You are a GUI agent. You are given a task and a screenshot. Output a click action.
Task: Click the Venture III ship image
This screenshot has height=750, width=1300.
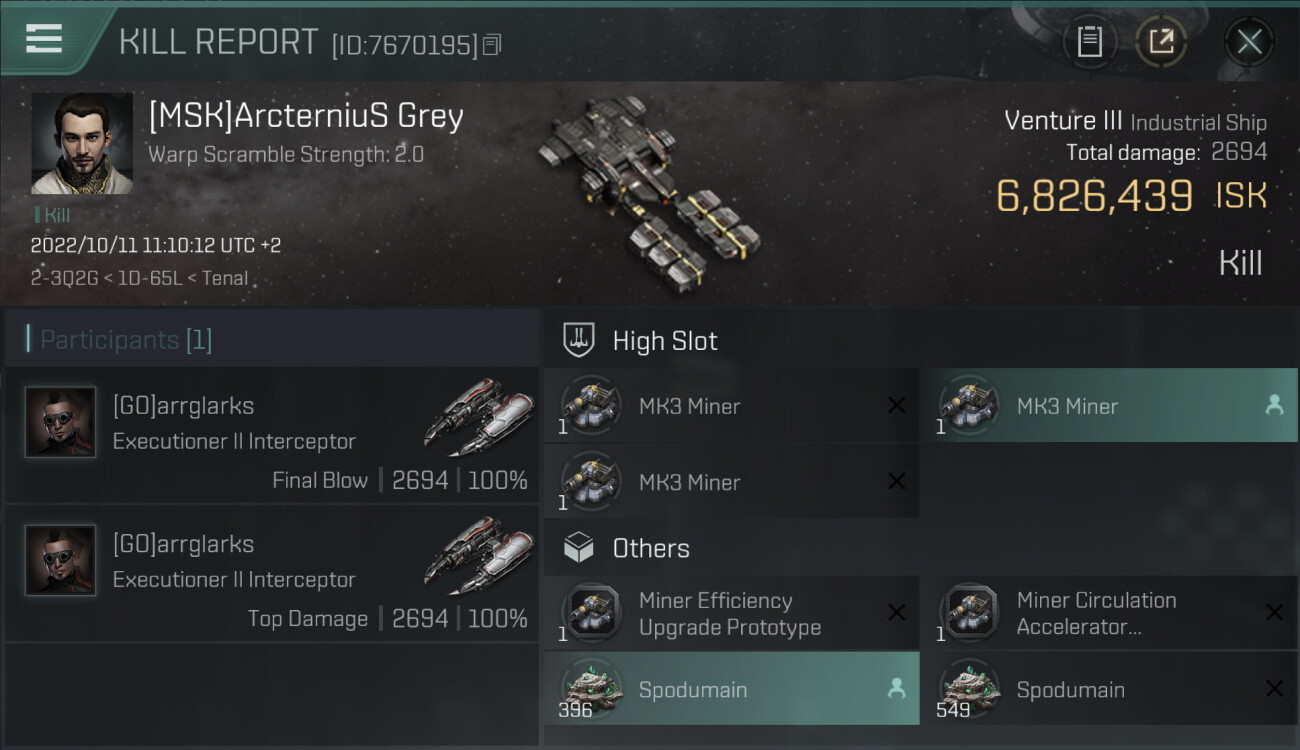point(648,190)
